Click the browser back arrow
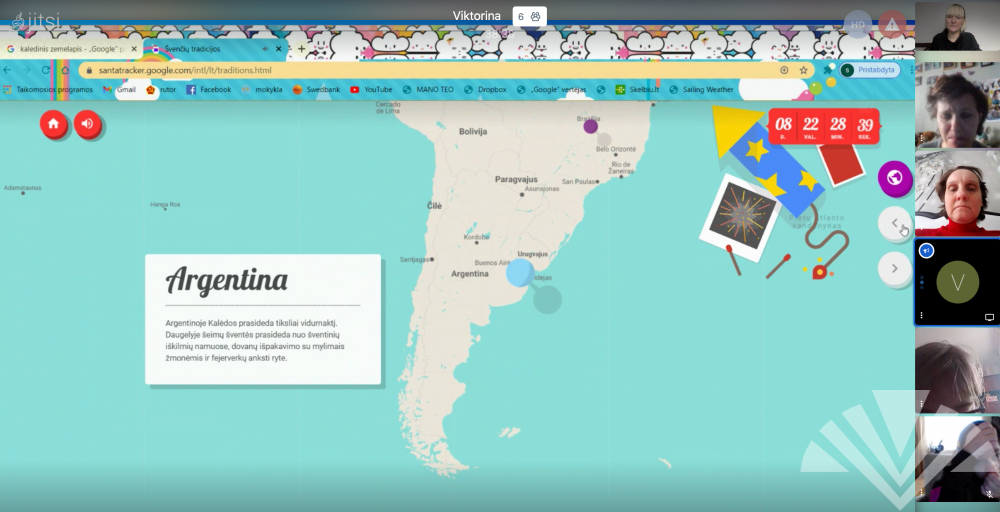This screenshot has width=1000, height=512. [9, 70]
